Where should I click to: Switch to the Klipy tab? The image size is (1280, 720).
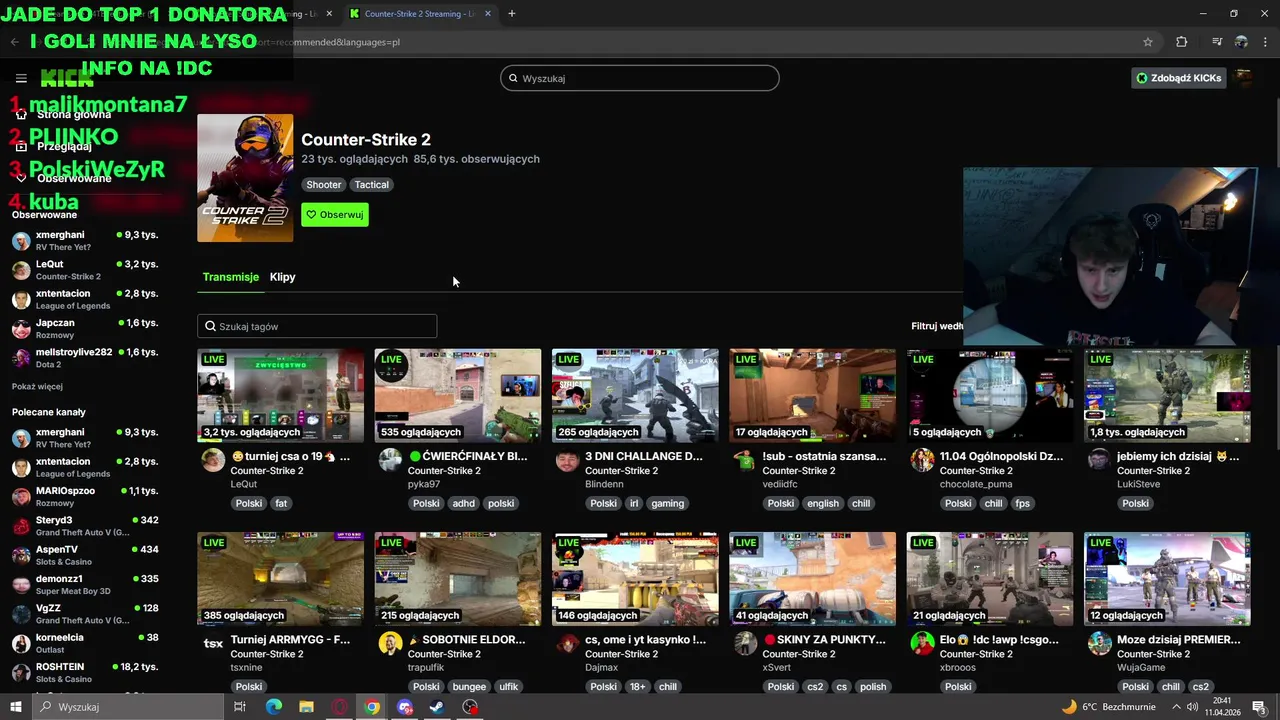(282, 277)
